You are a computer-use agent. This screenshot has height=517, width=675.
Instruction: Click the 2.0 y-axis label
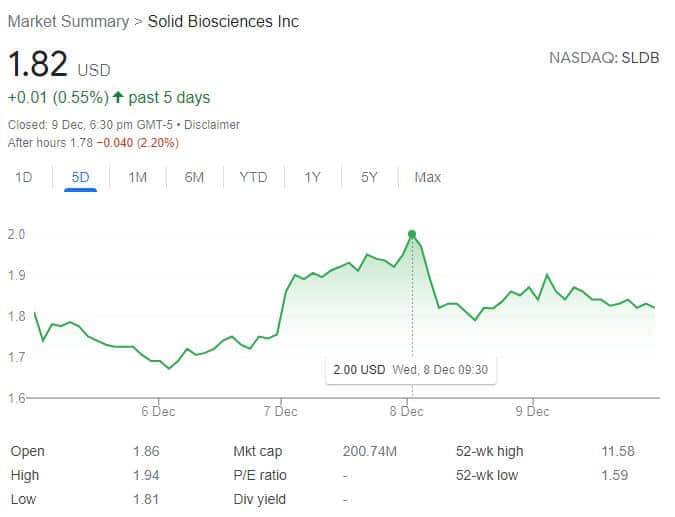[x=16, y=234]
